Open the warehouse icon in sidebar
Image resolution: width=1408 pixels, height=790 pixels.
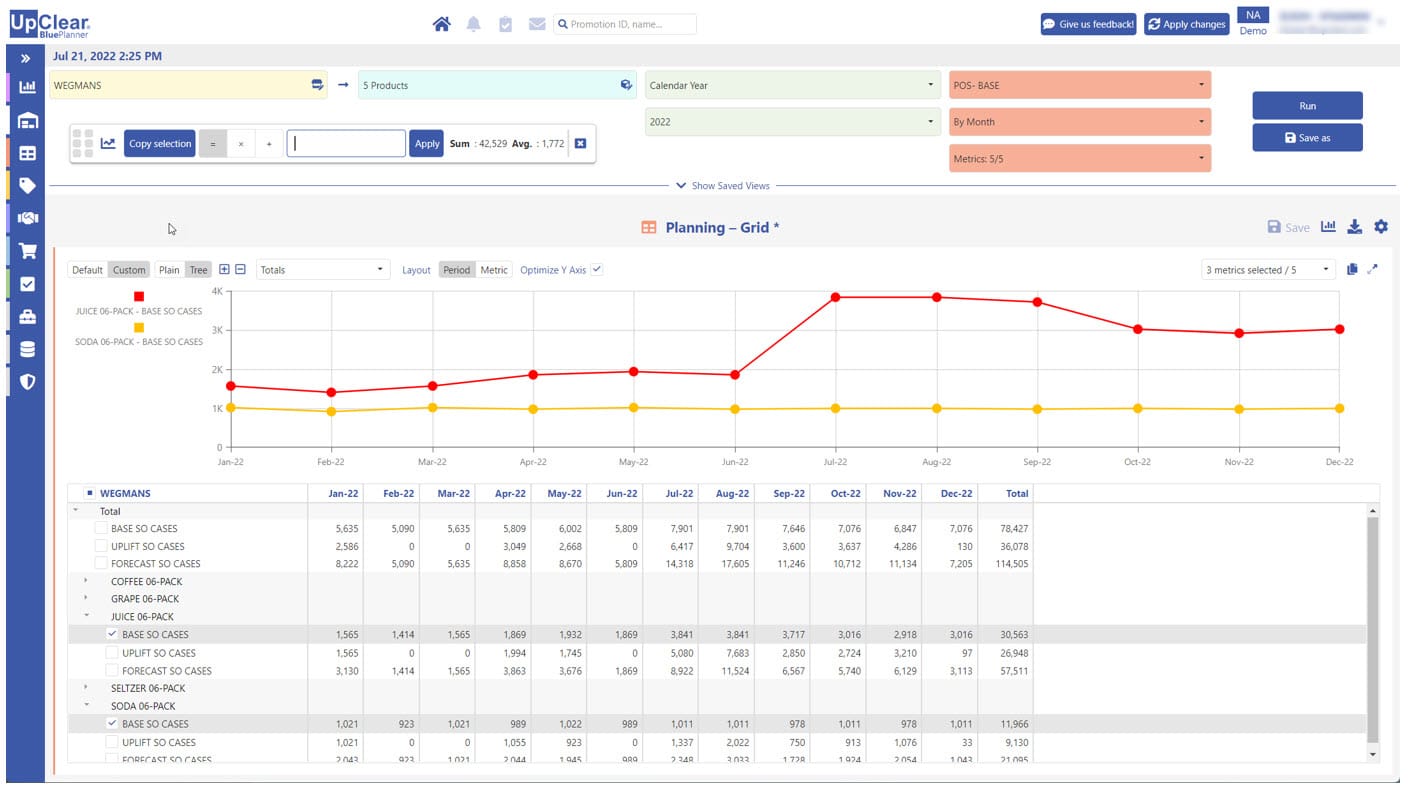[x=27, y=121]
